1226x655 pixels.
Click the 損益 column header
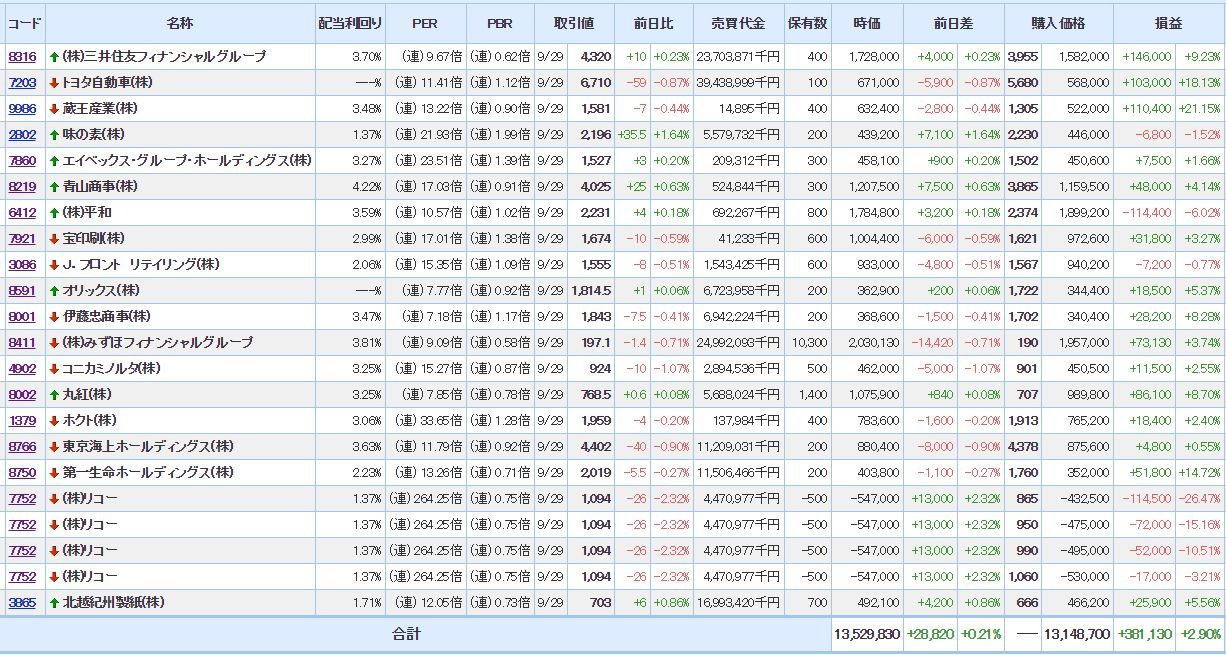[1167, 23]
